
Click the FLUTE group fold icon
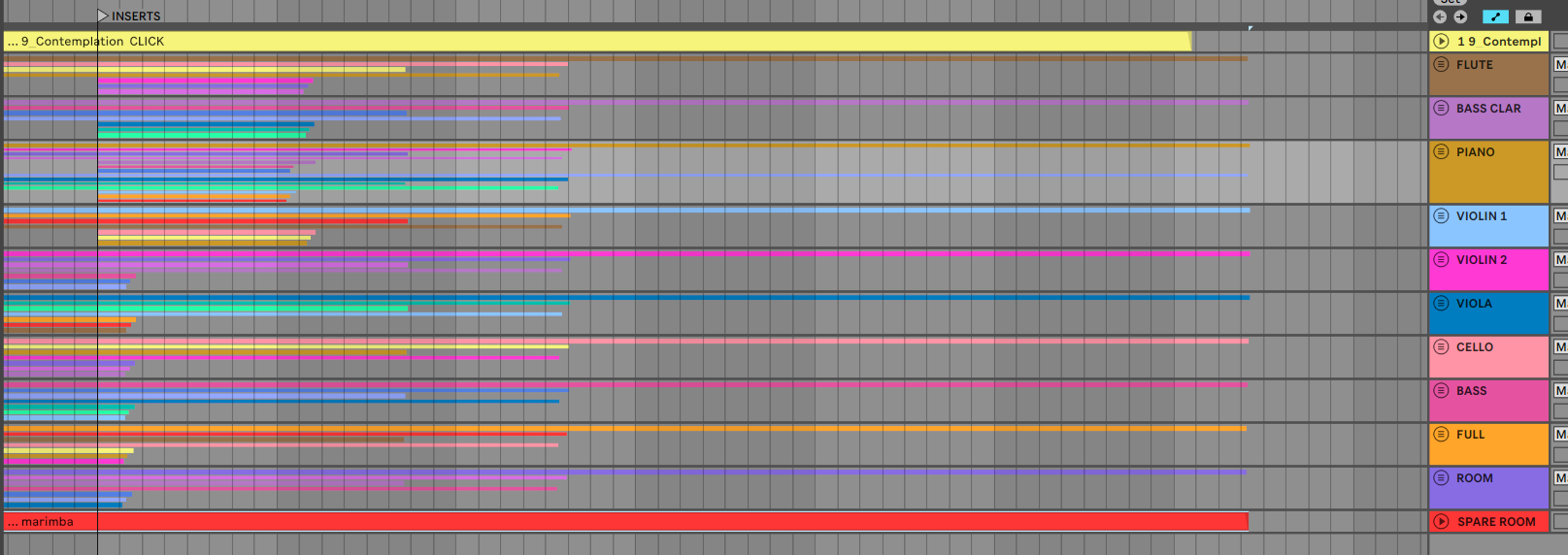point(1442,64)
